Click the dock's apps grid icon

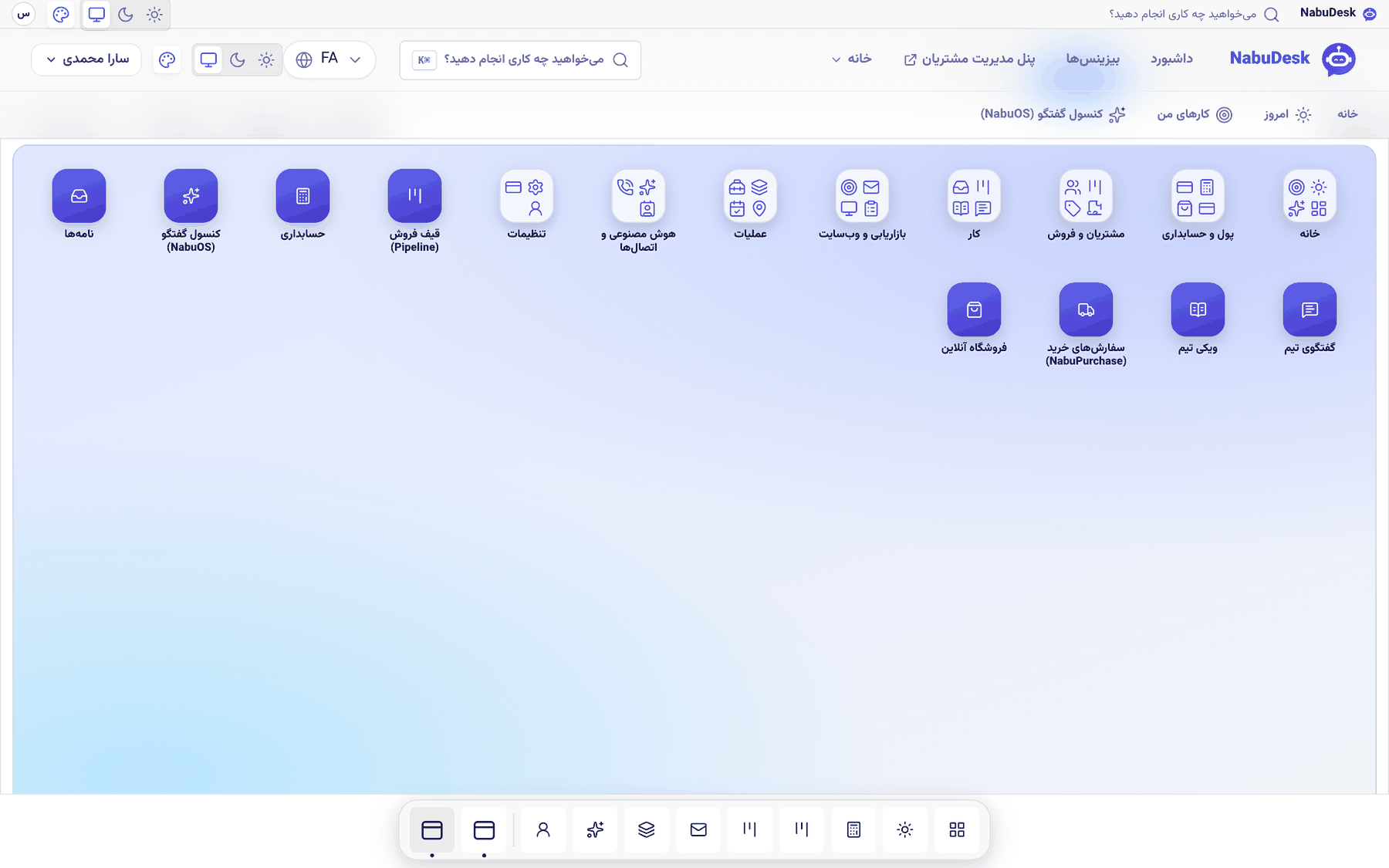click(957, 829)
